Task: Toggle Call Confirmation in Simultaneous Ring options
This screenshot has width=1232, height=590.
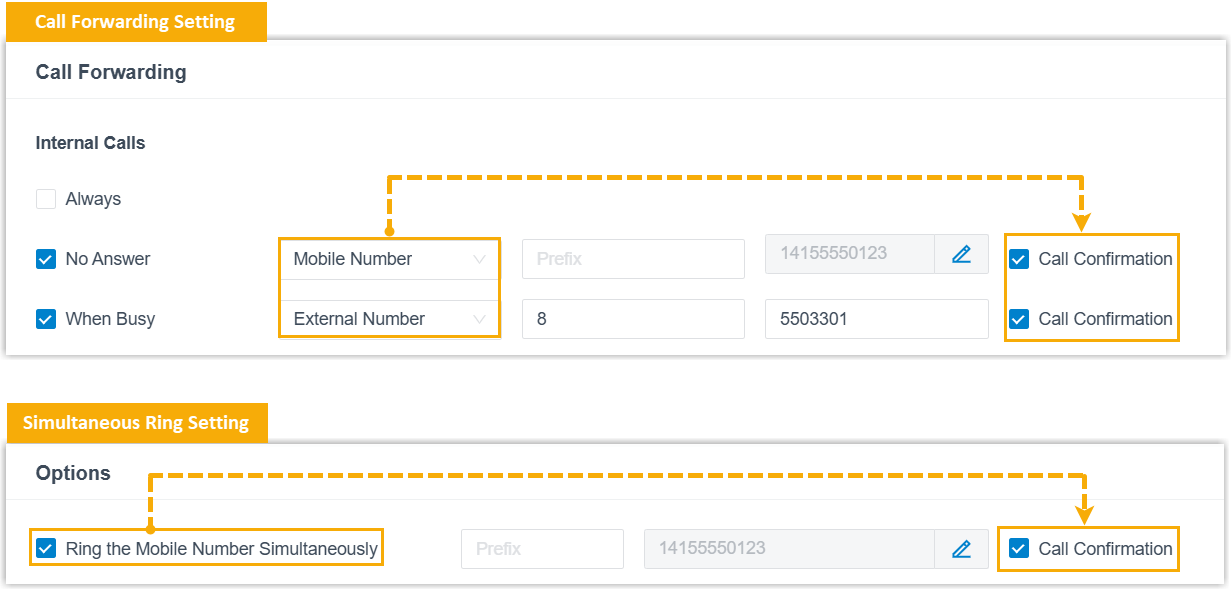Action: (1019, 549)
